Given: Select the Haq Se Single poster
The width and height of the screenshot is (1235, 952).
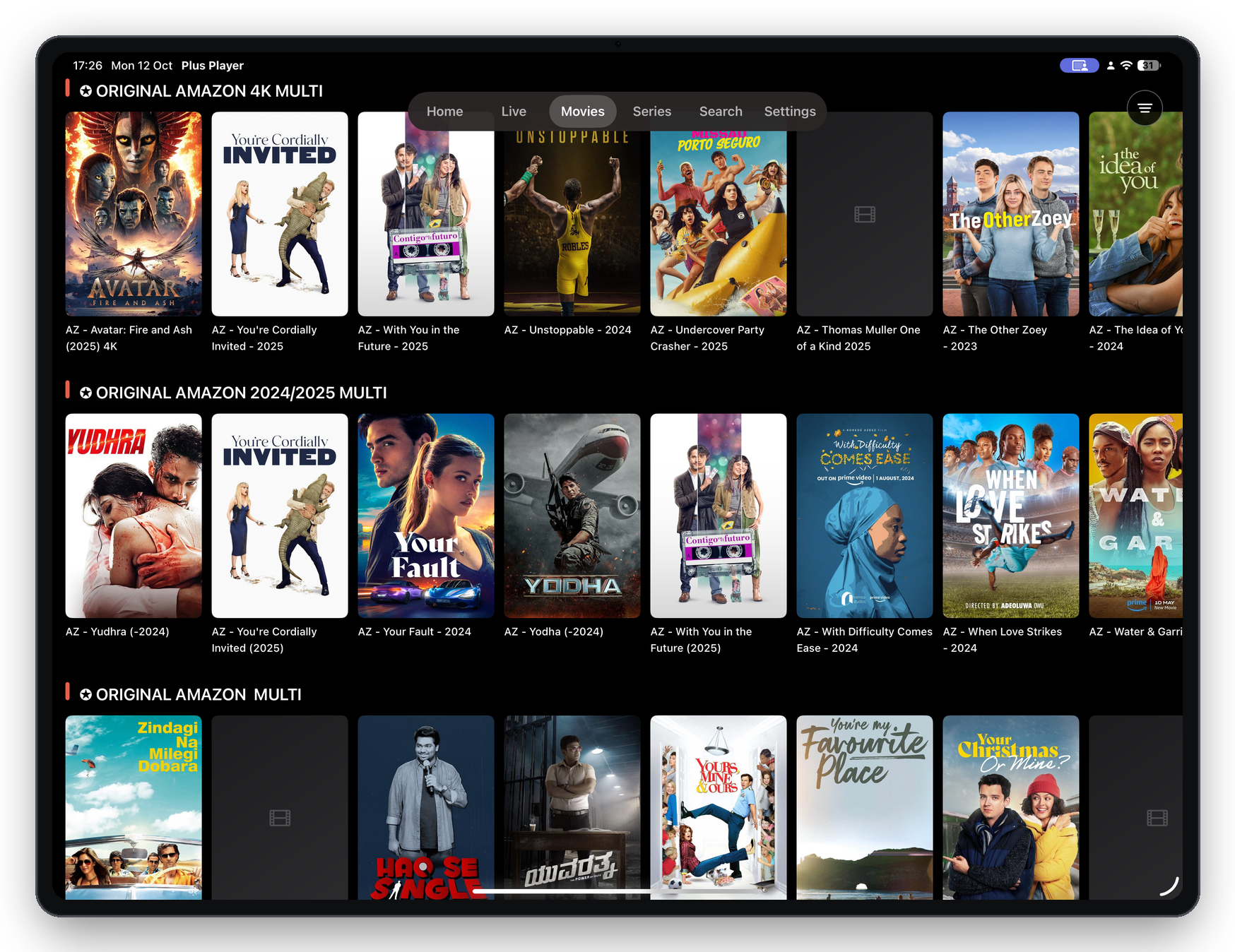Looking at the screenshot, I should pos(426,807).
